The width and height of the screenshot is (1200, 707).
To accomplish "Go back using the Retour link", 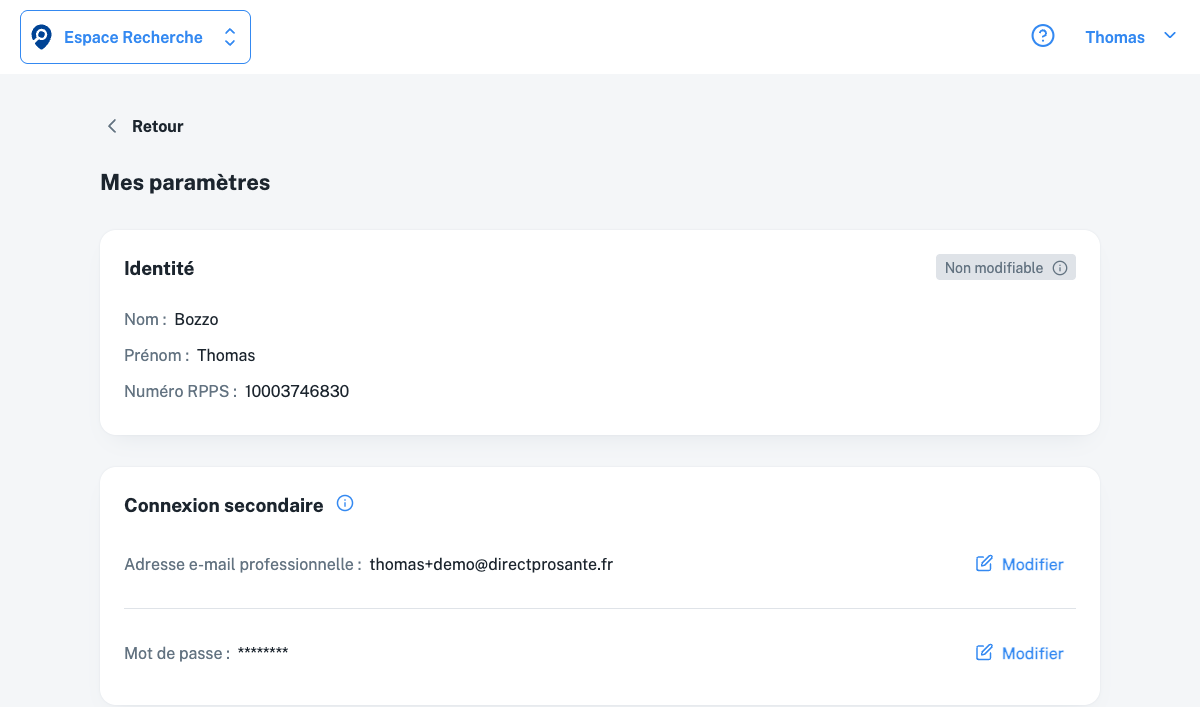I will point(158,126).
